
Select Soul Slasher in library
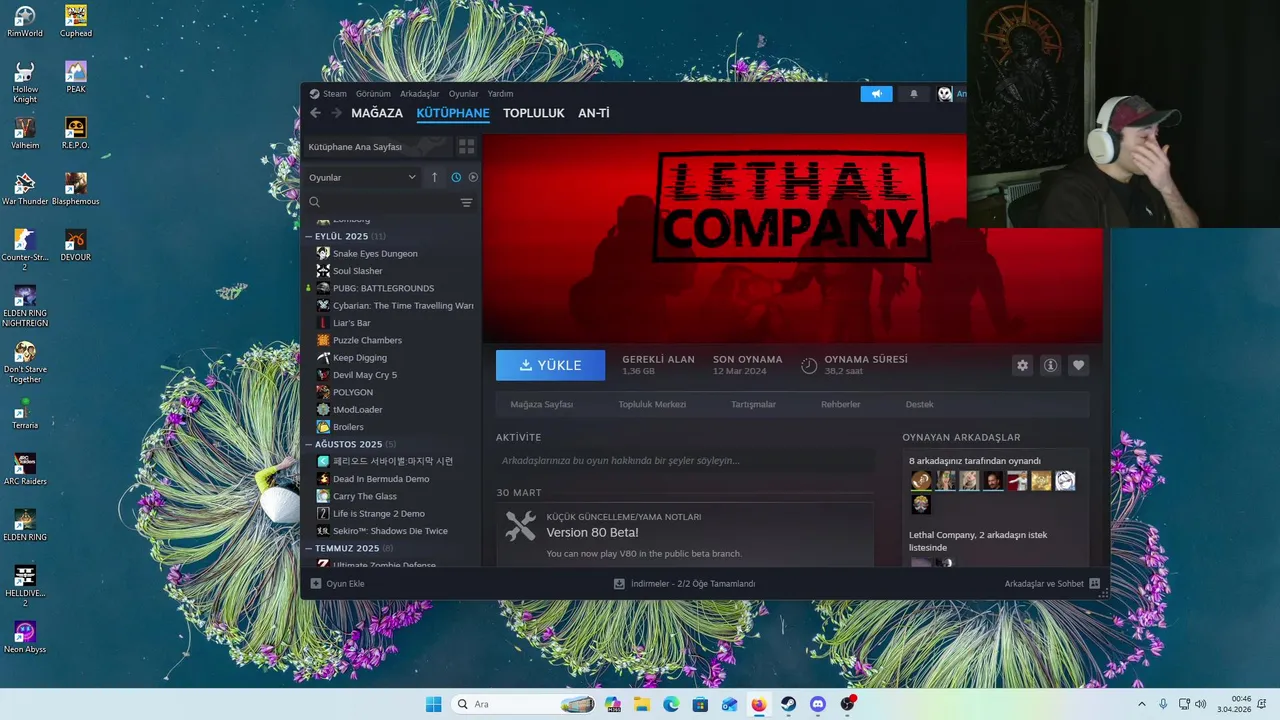pyautogui.click(x=357, y=271)
